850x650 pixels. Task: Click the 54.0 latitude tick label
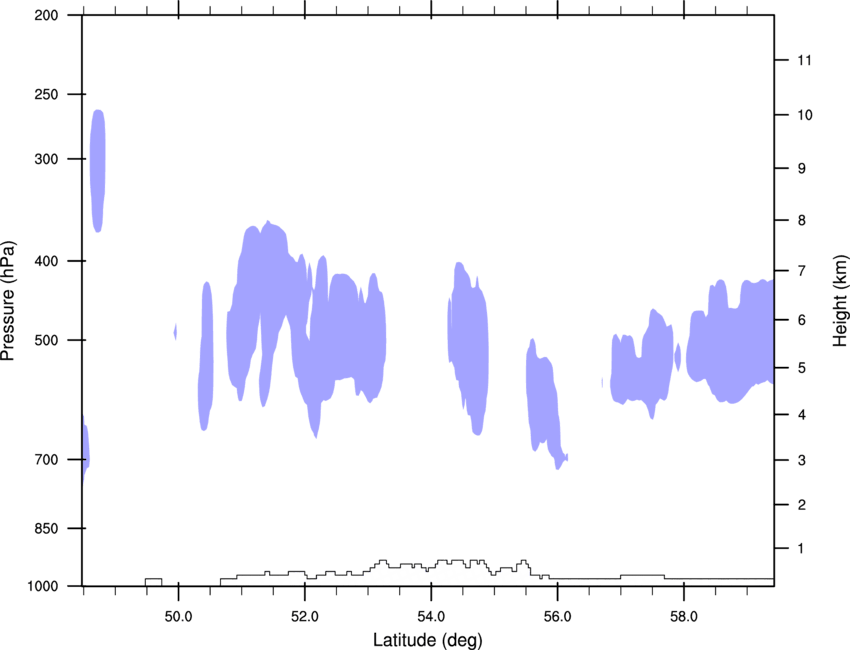[x=431, y=617]
